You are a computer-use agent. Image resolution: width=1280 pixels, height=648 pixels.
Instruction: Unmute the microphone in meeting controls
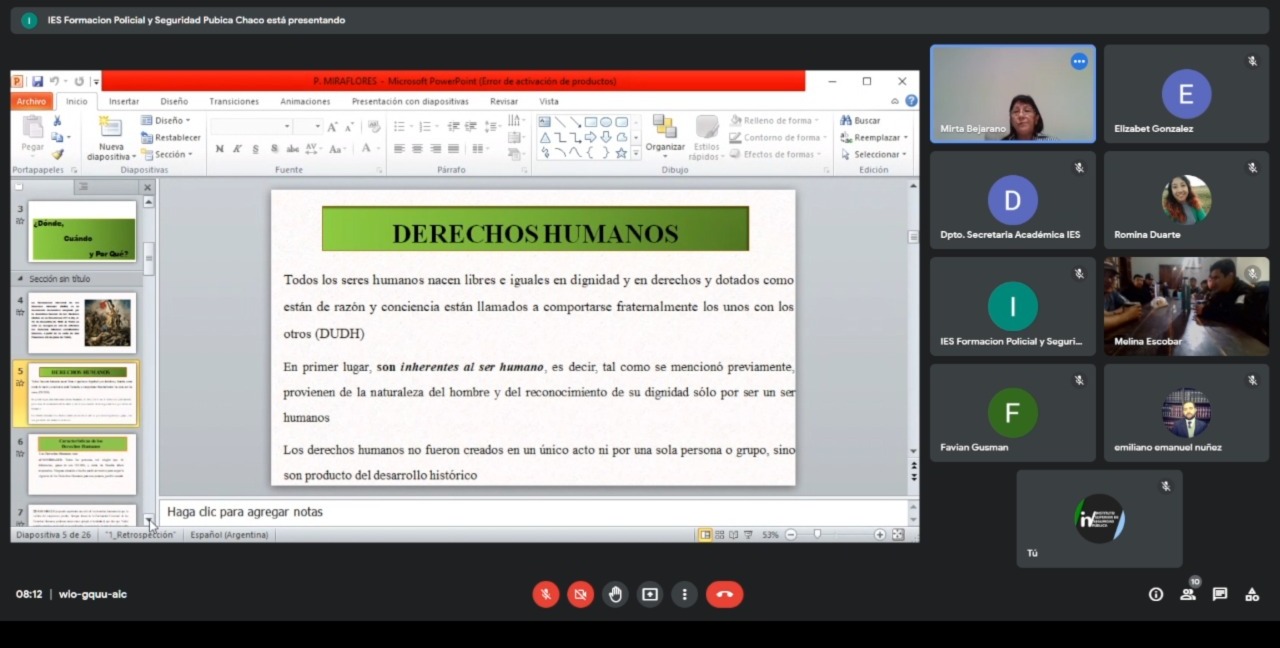tap(546, 594)
